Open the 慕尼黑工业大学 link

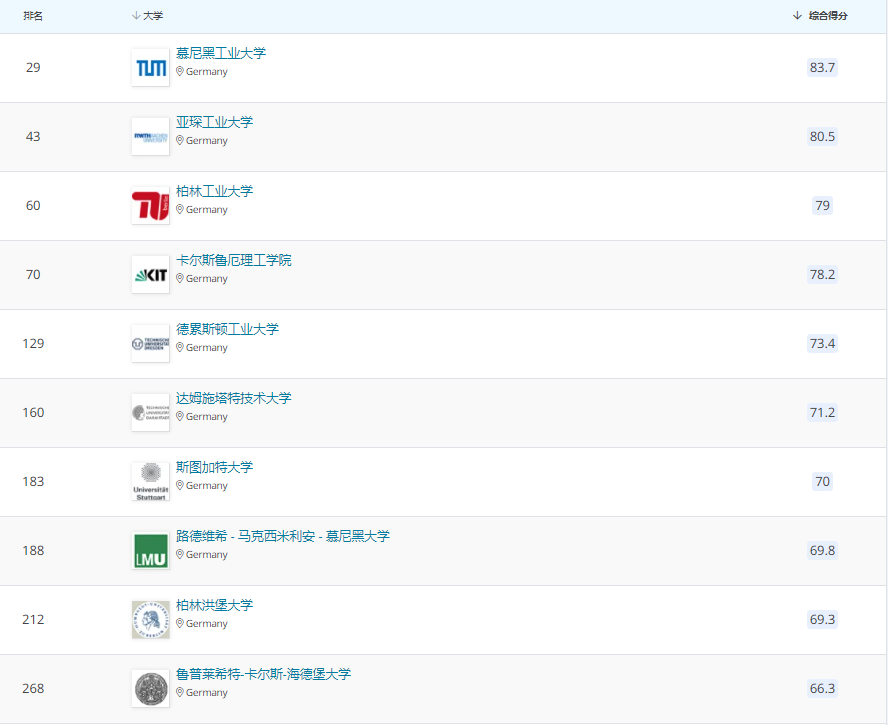(221, 53)
